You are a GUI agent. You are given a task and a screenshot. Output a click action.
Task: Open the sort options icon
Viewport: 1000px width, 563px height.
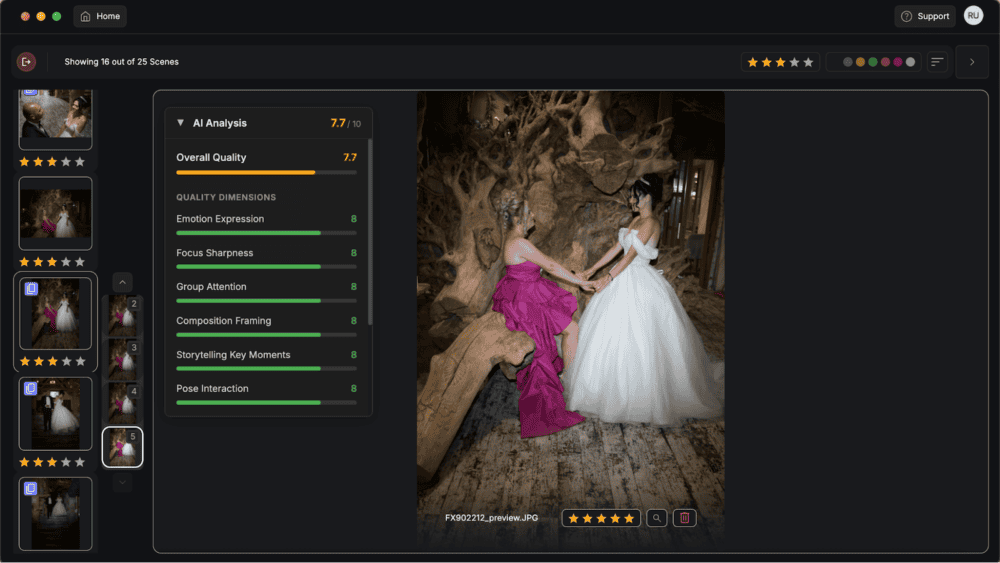tap(937, 62)
